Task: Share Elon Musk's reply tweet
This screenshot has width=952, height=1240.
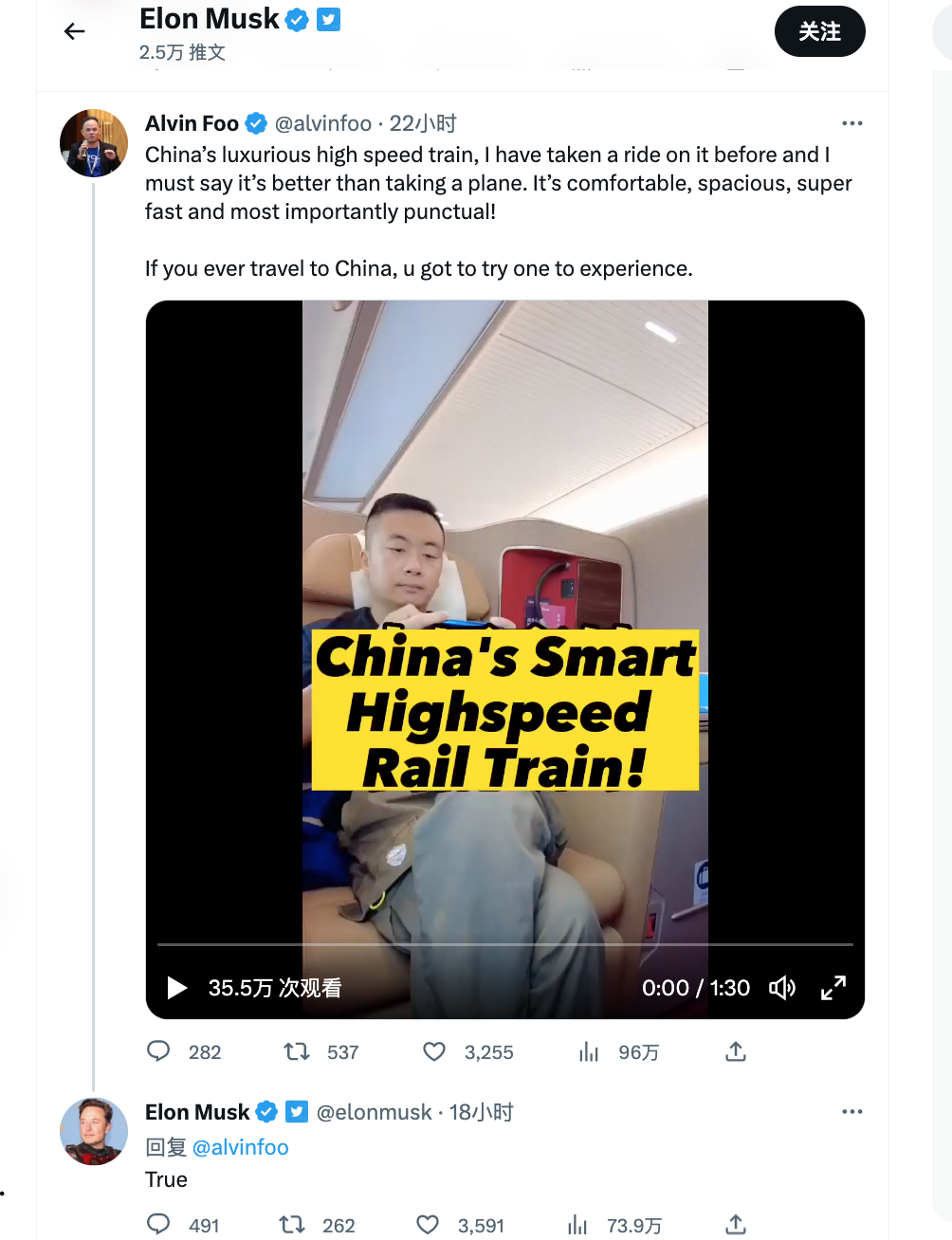Action: tap(736, 1225)
